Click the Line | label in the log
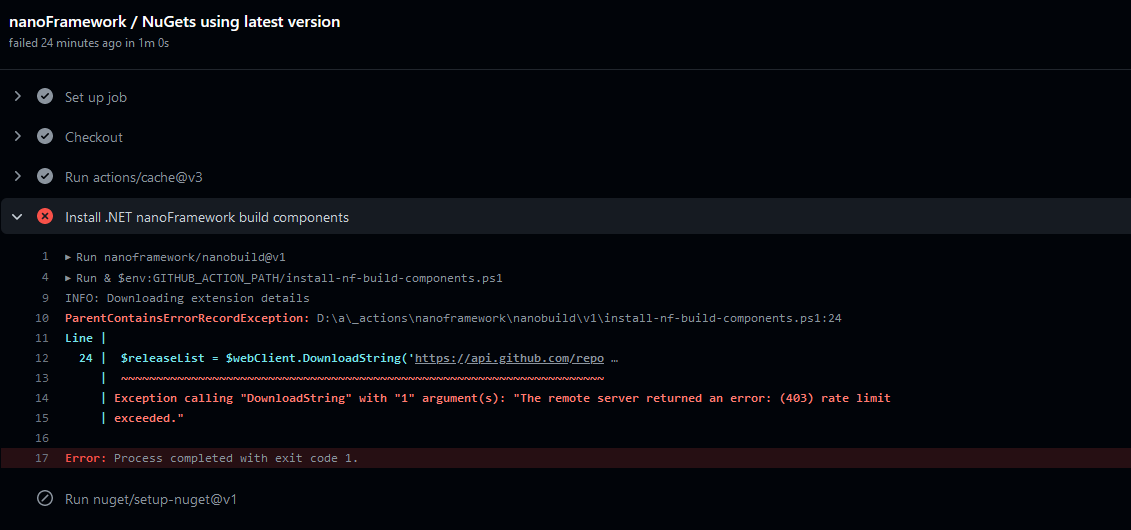The width and height of the screenshot is (1131, 530). point(86,337)
